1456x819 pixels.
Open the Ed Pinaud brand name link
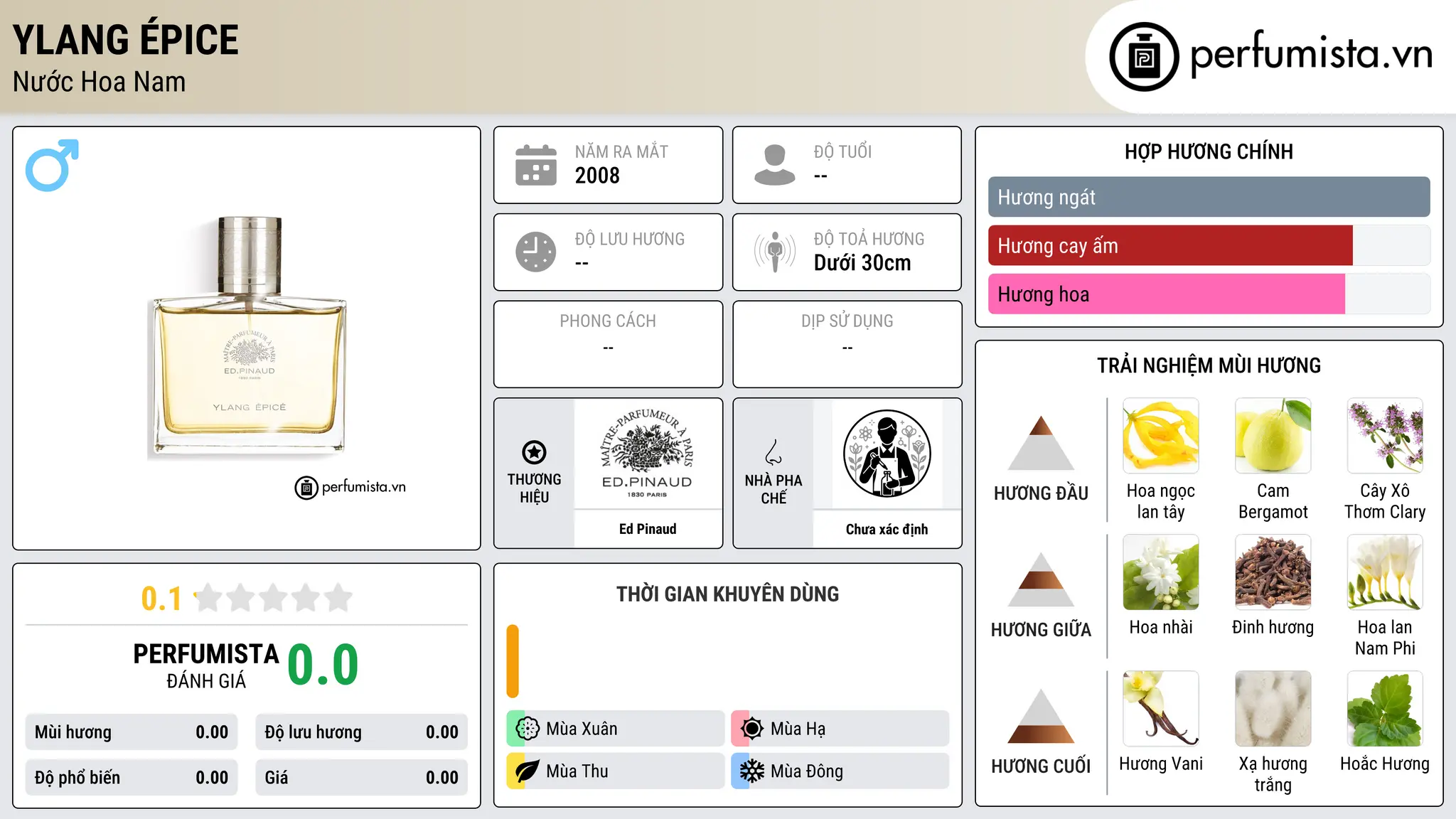(648, 529)
